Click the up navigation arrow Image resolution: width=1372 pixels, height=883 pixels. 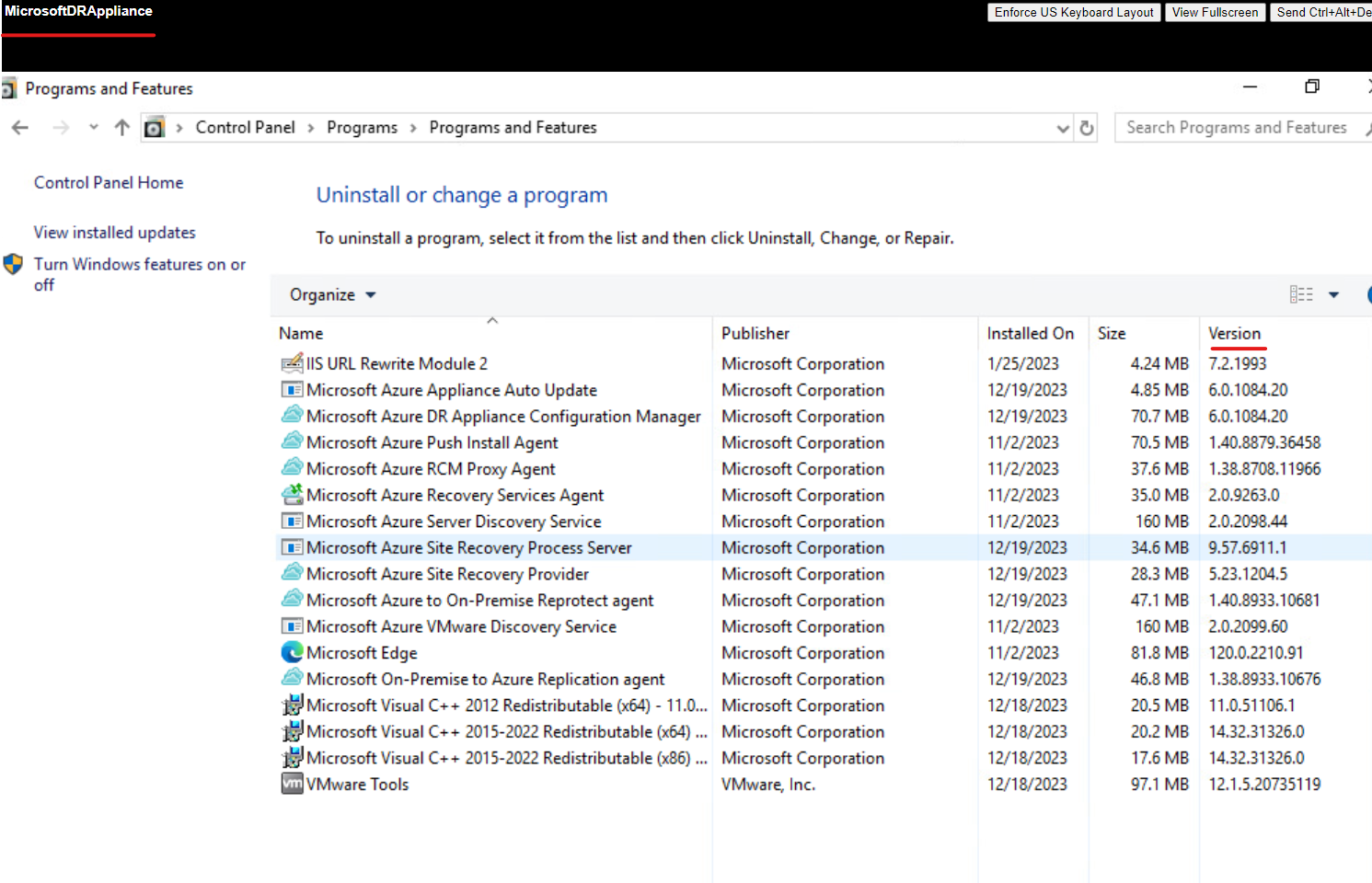point(121,127)
